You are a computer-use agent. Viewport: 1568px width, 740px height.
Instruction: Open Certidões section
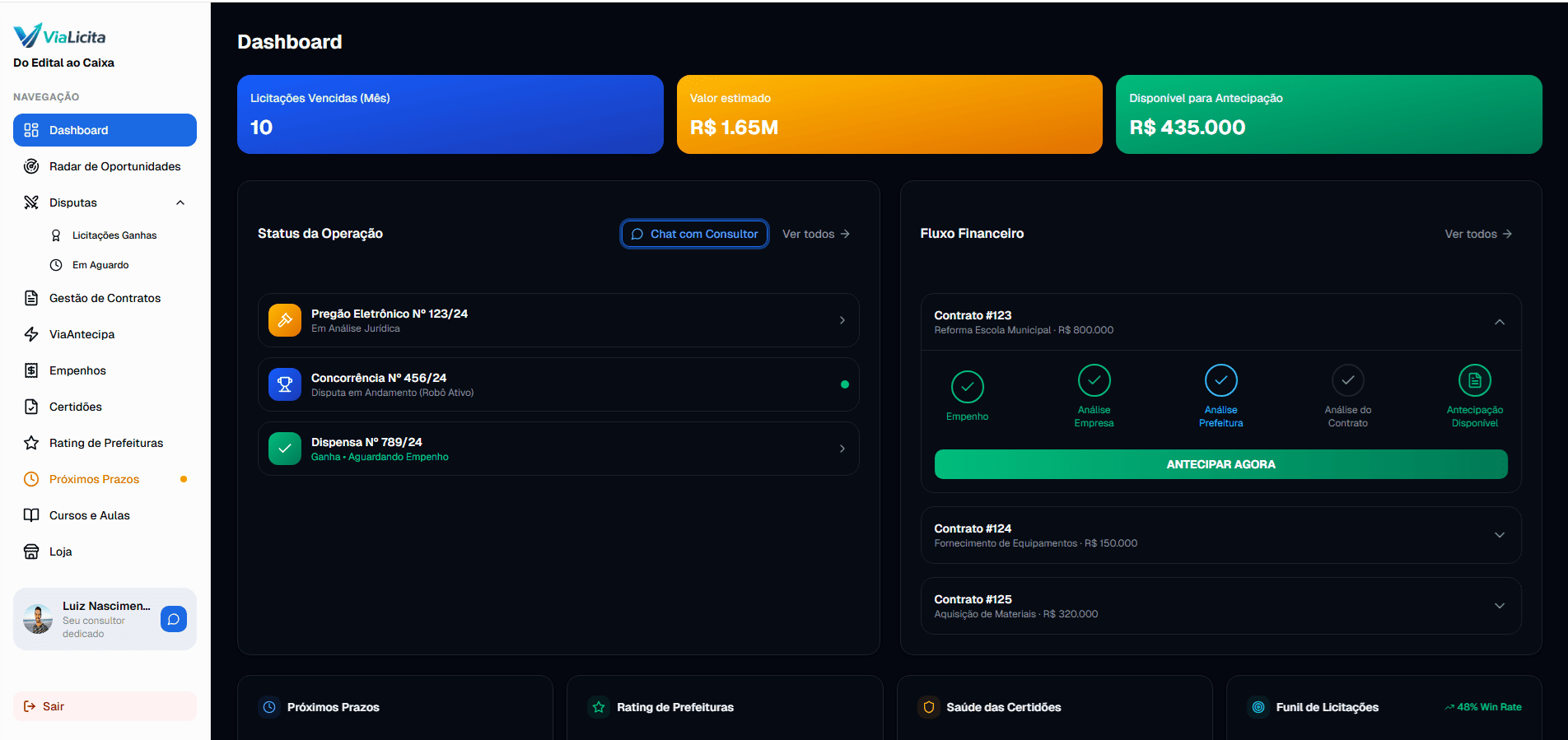tap(105, 407)
